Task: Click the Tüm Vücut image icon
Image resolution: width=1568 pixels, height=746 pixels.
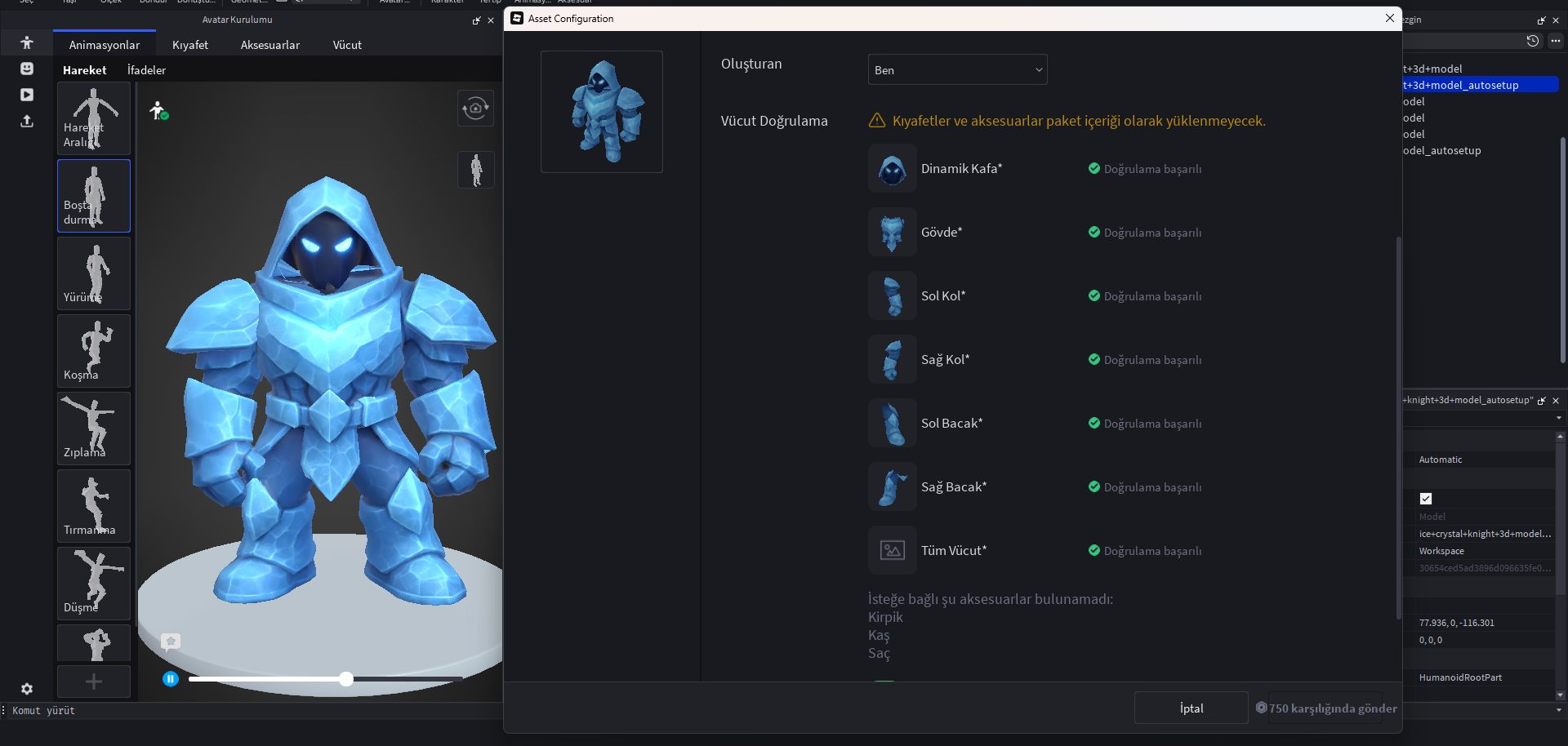Action: (x=893, y=551)
